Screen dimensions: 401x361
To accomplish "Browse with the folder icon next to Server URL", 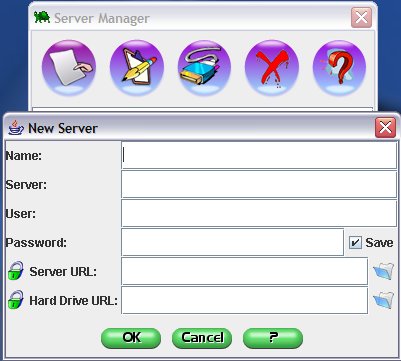I will tap(383, 271).
